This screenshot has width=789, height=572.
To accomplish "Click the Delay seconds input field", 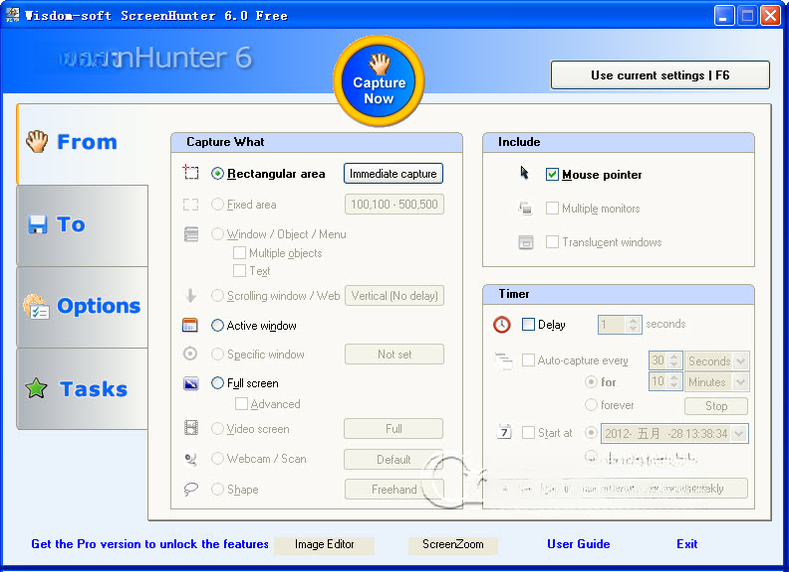I will point(612,324).
